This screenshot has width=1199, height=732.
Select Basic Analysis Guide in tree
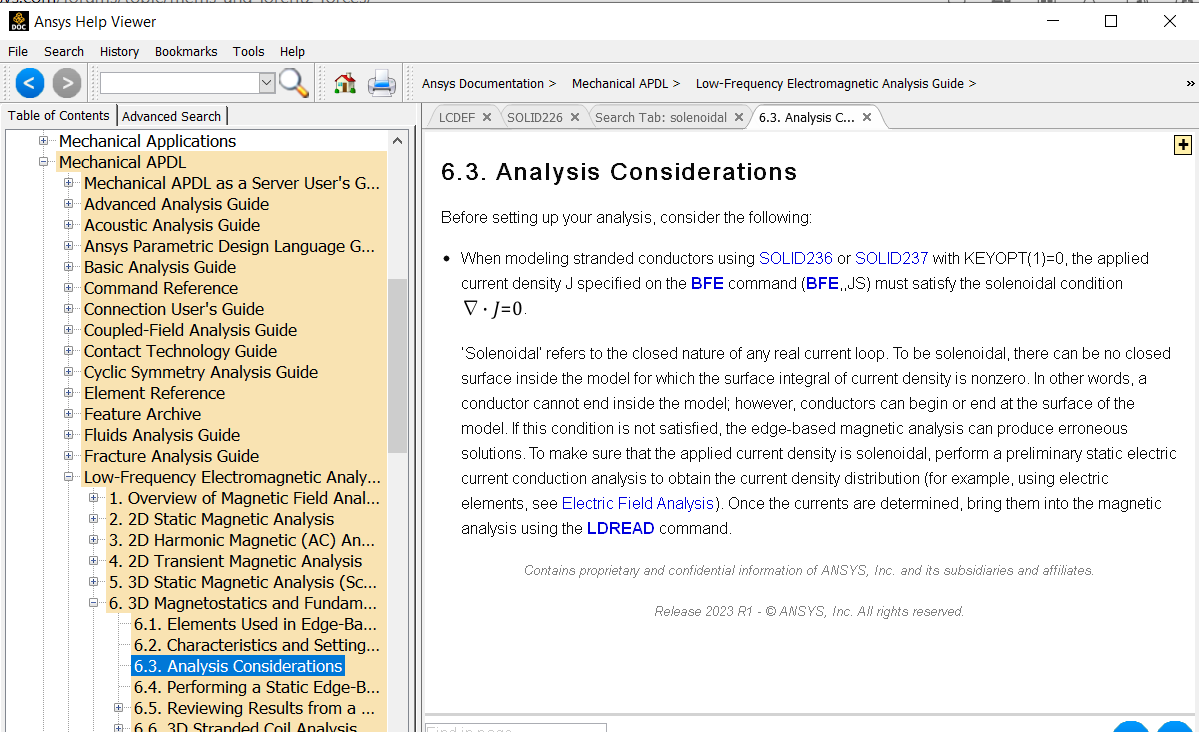click(x=160, y=267)
